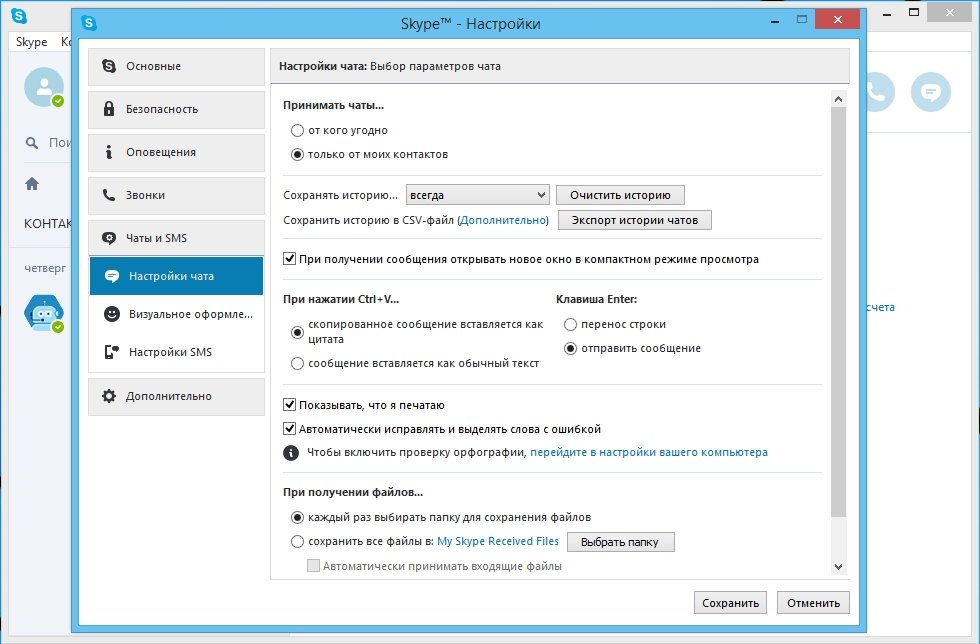The width and height of the screenshot is (980, 644).
Task: Select только от моих контактов radio option
Action: (x=298, y=154)
